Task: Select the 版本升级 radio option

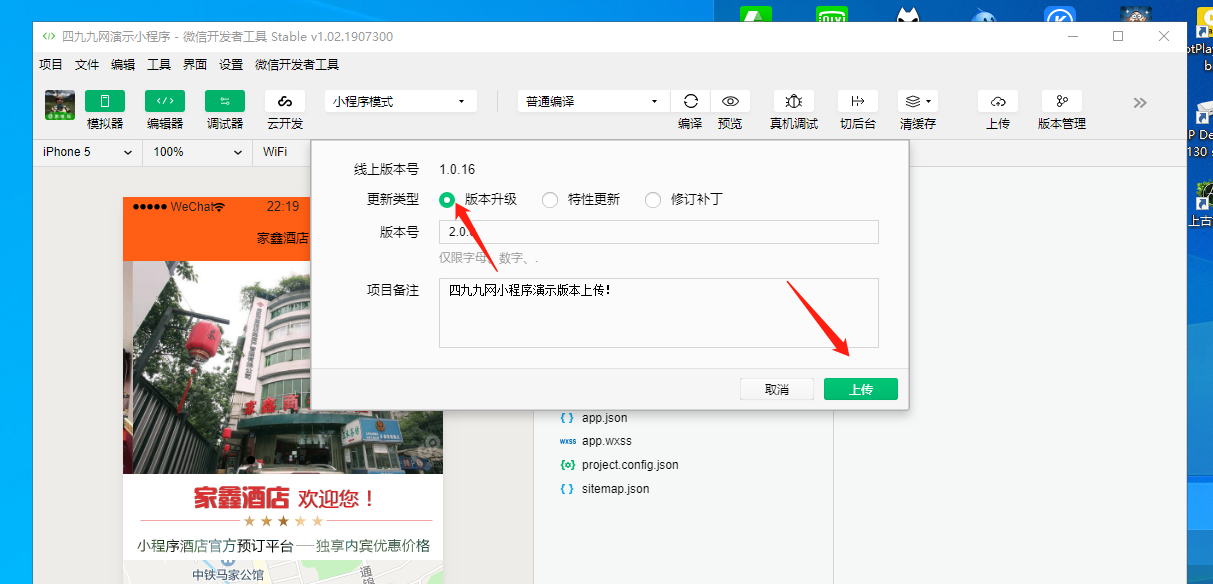Action: pos(447,200)
